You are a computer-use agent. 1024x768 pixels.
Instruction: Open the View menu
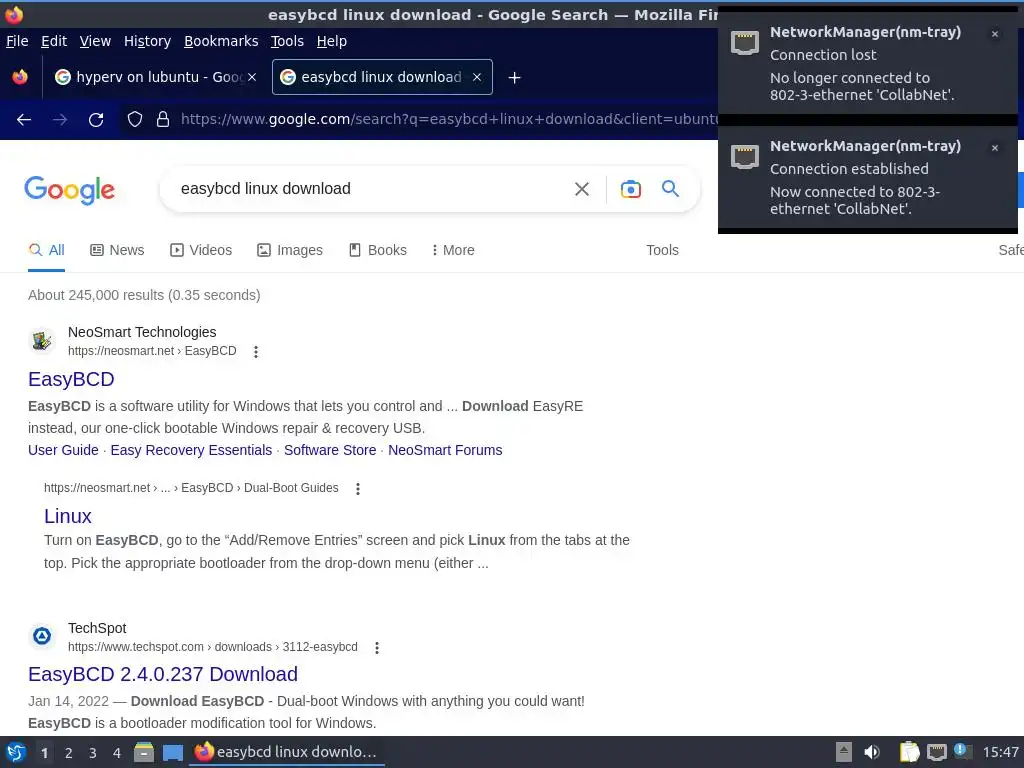click(x=95, y=41)
